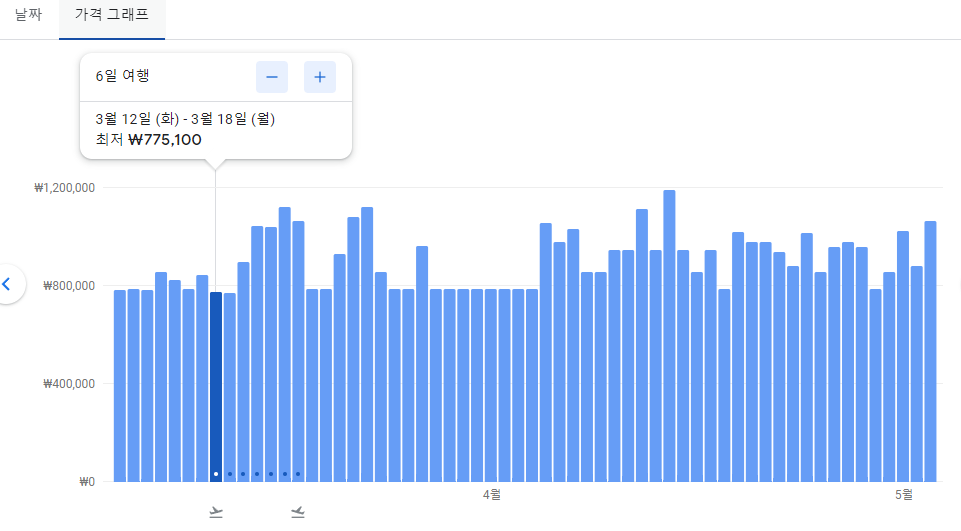Screen dimensions: 961x531
Task: Click the lowest price text ₩775,100
Action: click(x=165, y=140)
